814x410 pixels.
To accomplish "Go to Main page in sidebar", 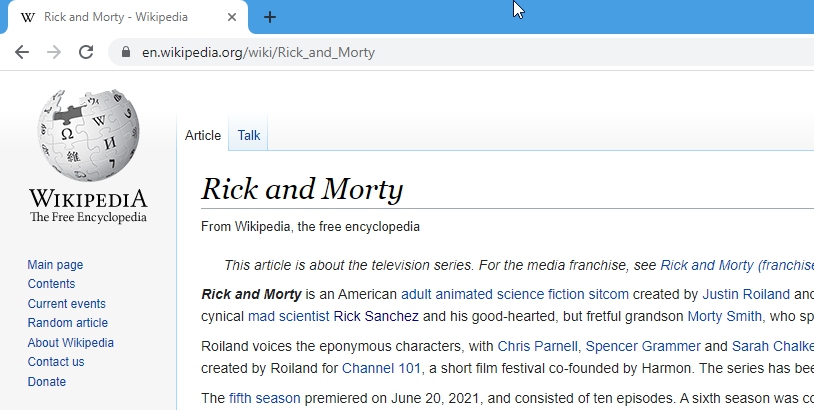I will click(55, 265).
